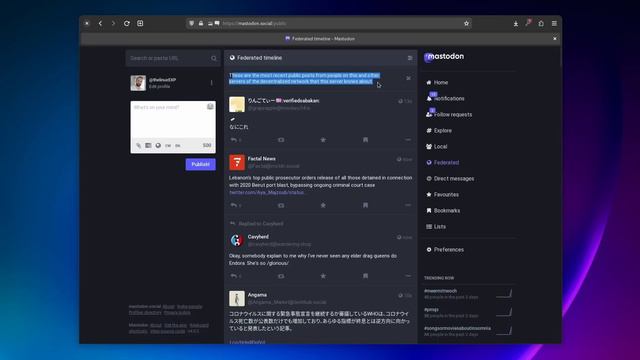This screenshot has width=640, height=360.
Task: Change post privacy with the globe icon
Action: tap(158, 145)
